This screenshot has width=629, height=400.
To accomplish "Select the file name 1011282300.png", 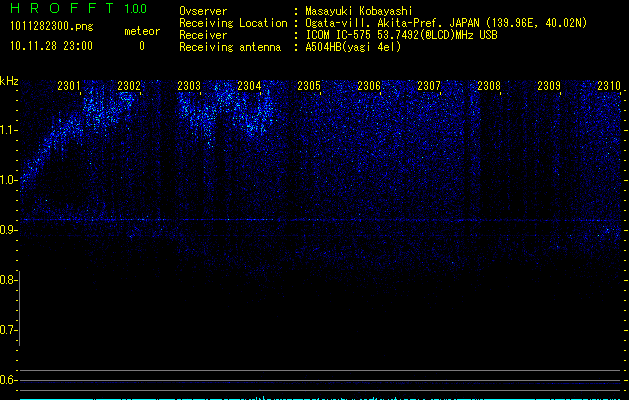I will click(52, 27).
